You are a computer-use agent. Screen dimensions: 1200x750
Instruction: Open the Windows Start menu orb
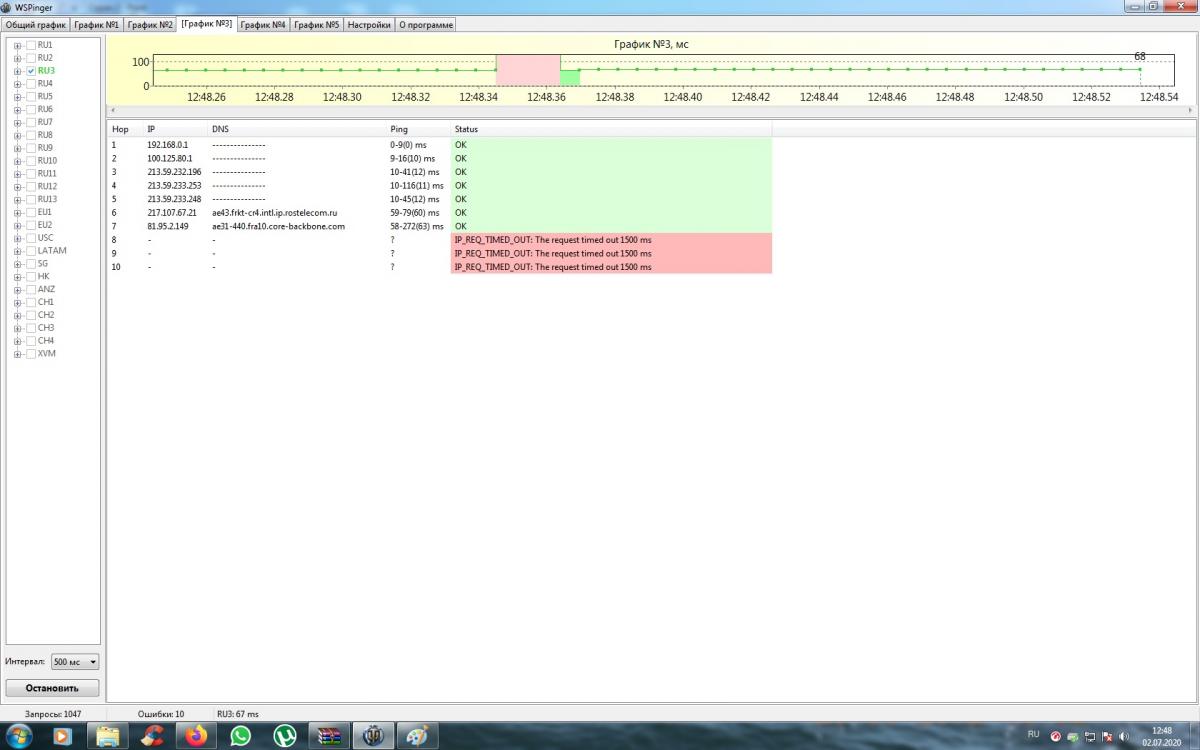coord(19,736)
